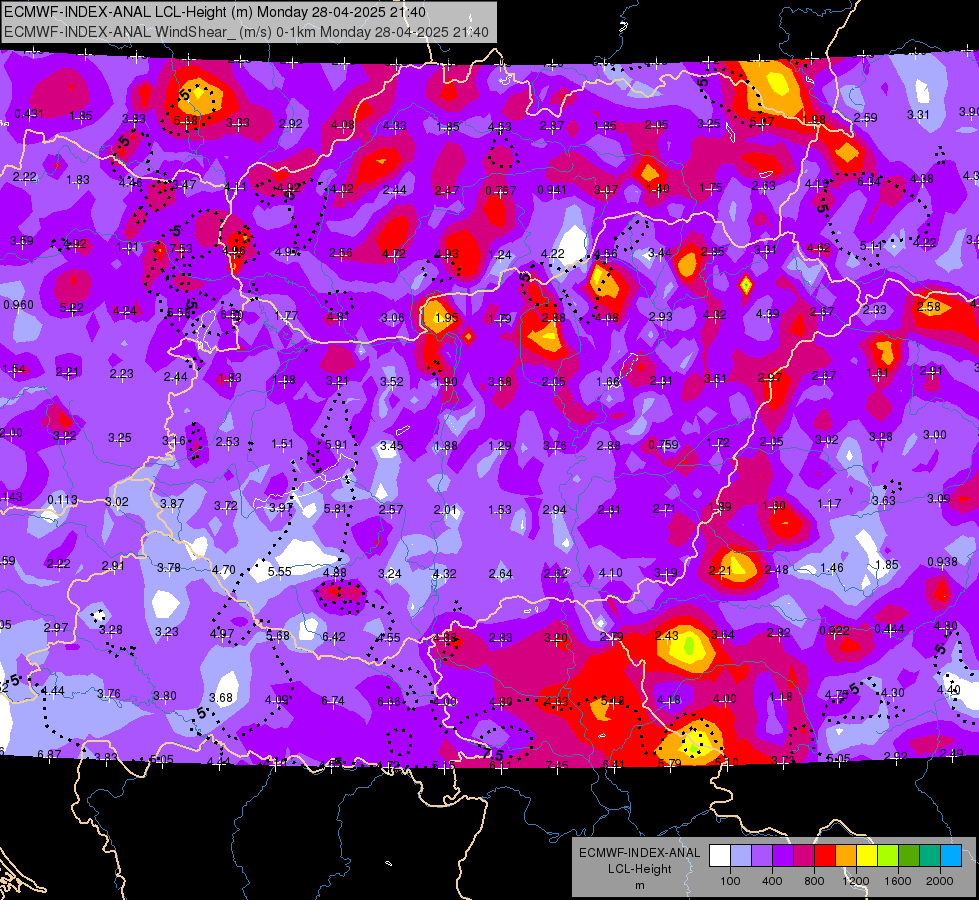Click wind shear value '0.938'
The height and width of the screenshot is (900, 979).
[942, 561]
